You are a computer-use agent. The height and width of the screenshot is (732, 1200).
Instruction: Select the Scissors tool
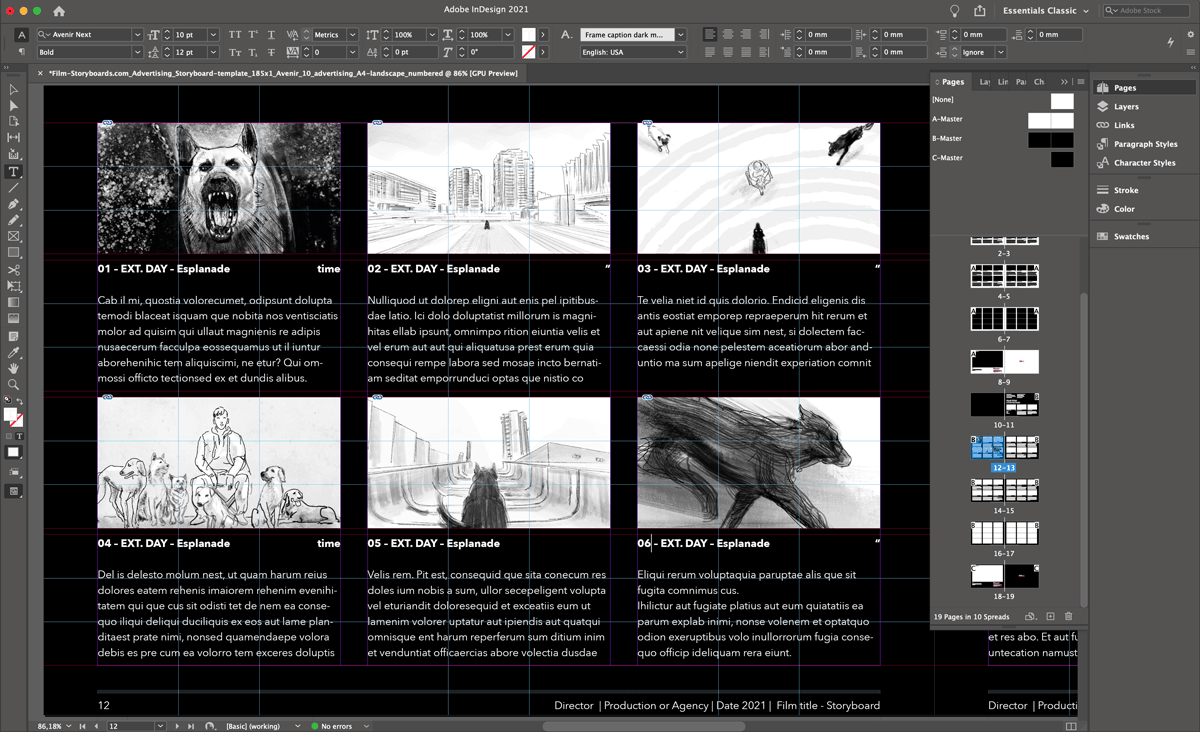click(14, 270)
